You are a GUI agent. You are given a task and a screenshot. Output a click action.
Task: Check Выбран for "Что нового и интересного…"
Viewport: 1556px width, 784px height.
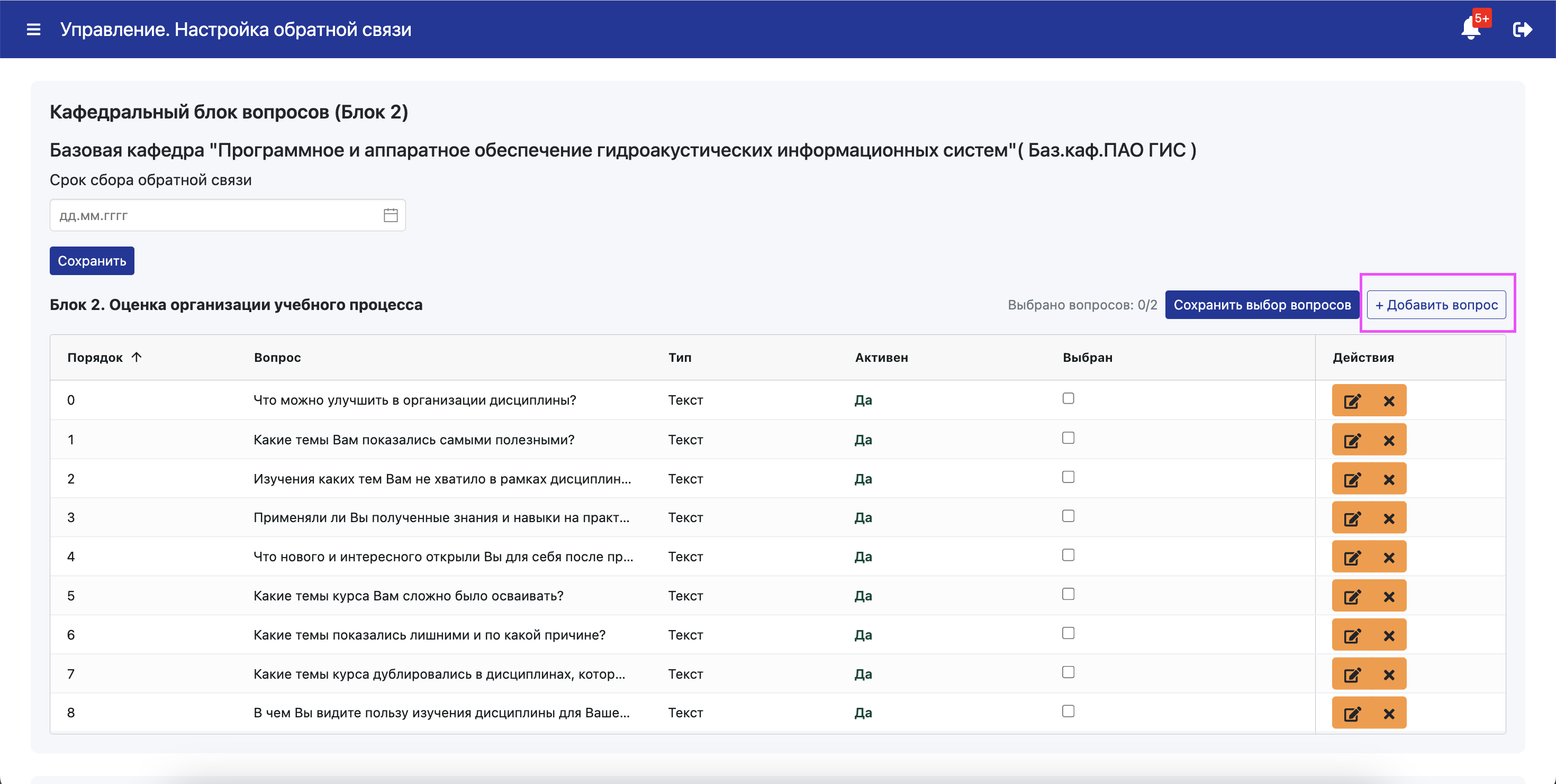(1068, 554)
